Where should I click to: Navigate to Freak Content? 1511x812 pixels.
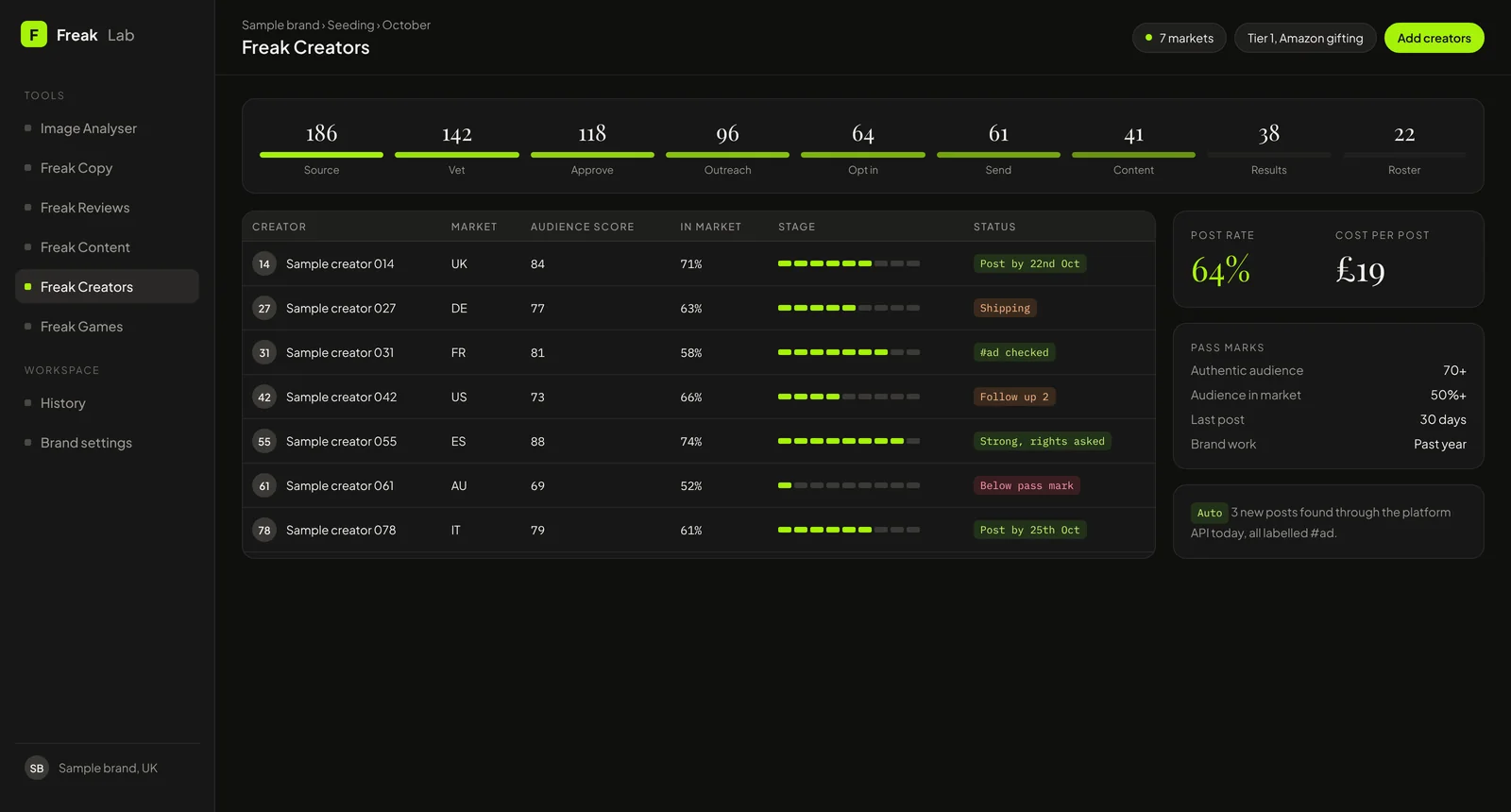107,247
